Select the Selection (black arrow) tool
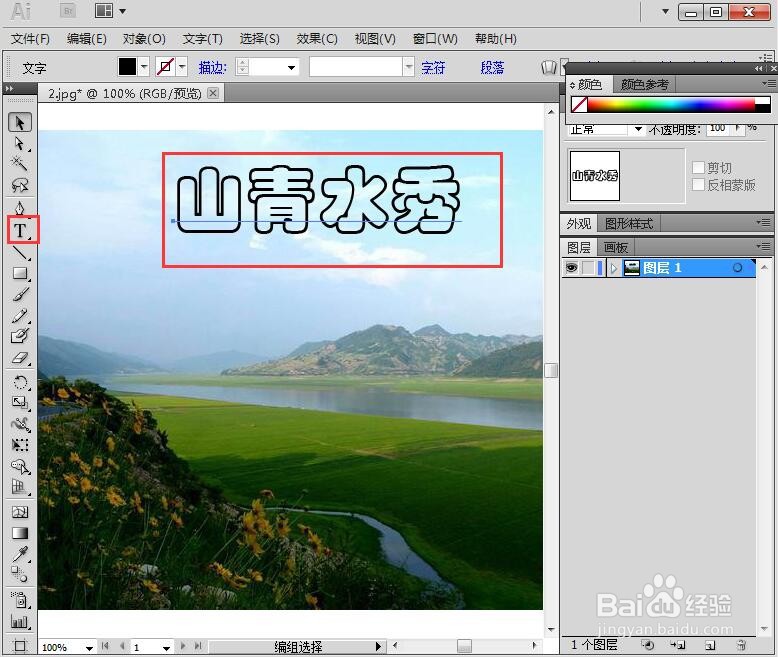778x657 pixels. (x=20, y=123)
